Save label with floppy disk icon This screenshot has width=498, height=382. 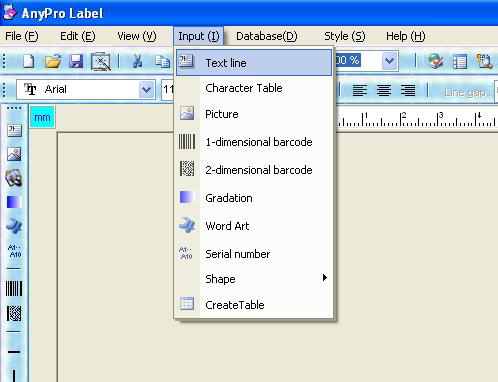[76, 61]
